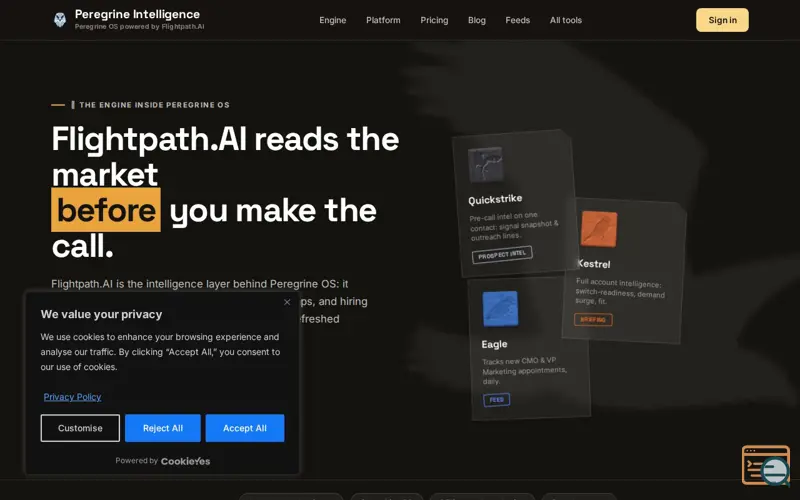Click 'Peregrine OS powered by Flightpath.AI' tagline
This screenshot has width=800, height=500.
click(139, 27)
